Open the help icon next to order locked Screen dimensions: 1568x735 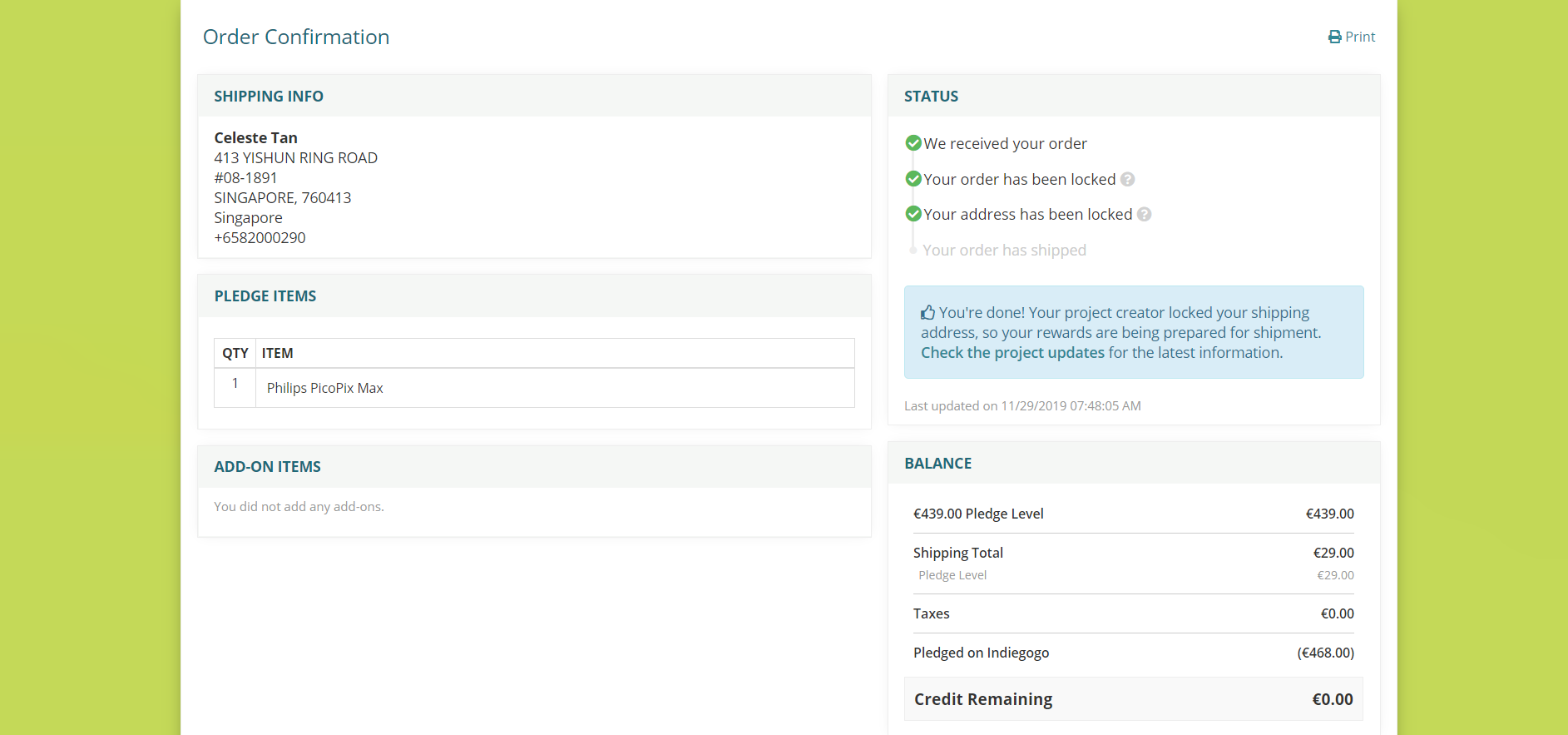[1127, 179]
